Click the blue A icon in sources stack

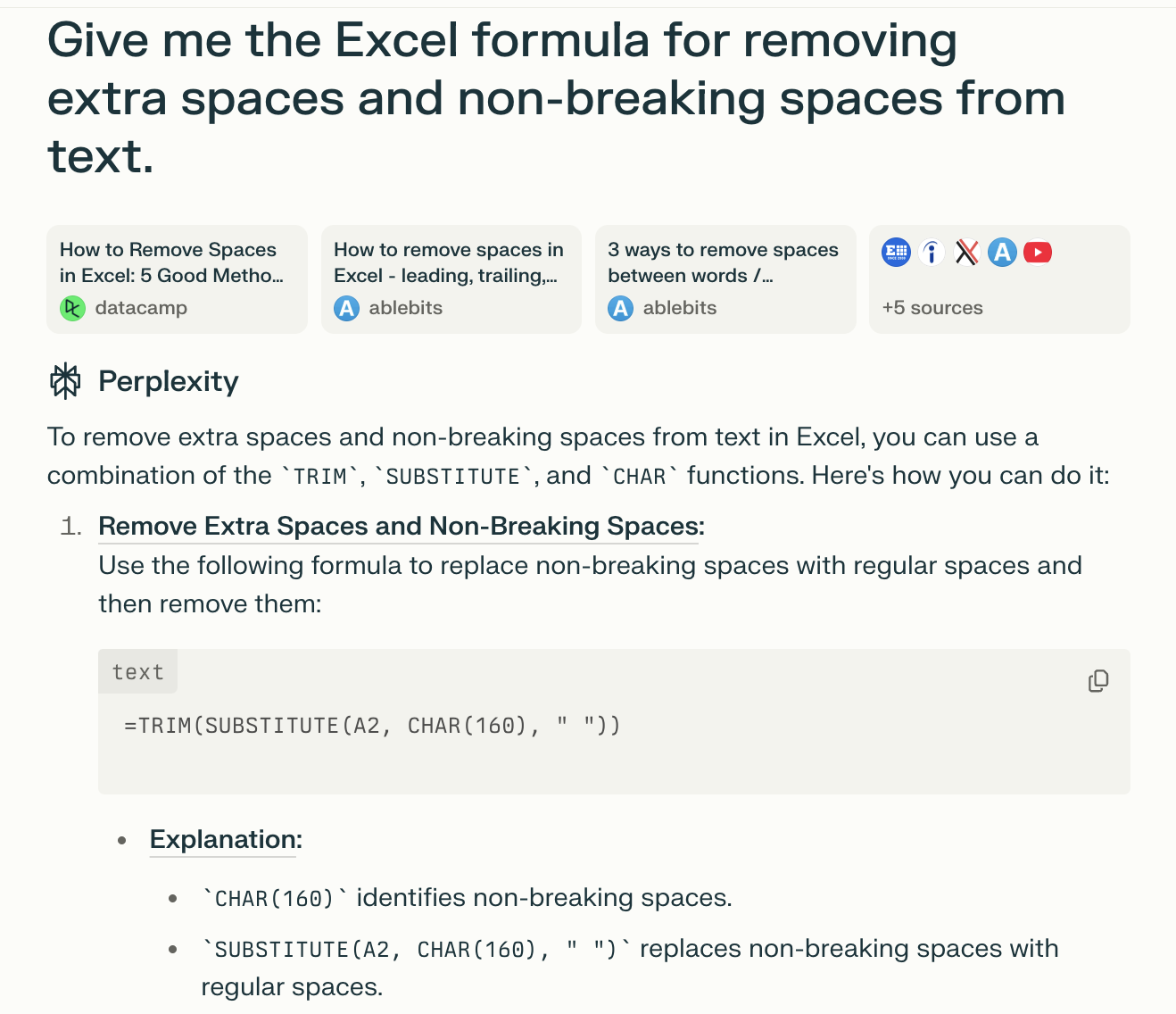pos(1002,253)
